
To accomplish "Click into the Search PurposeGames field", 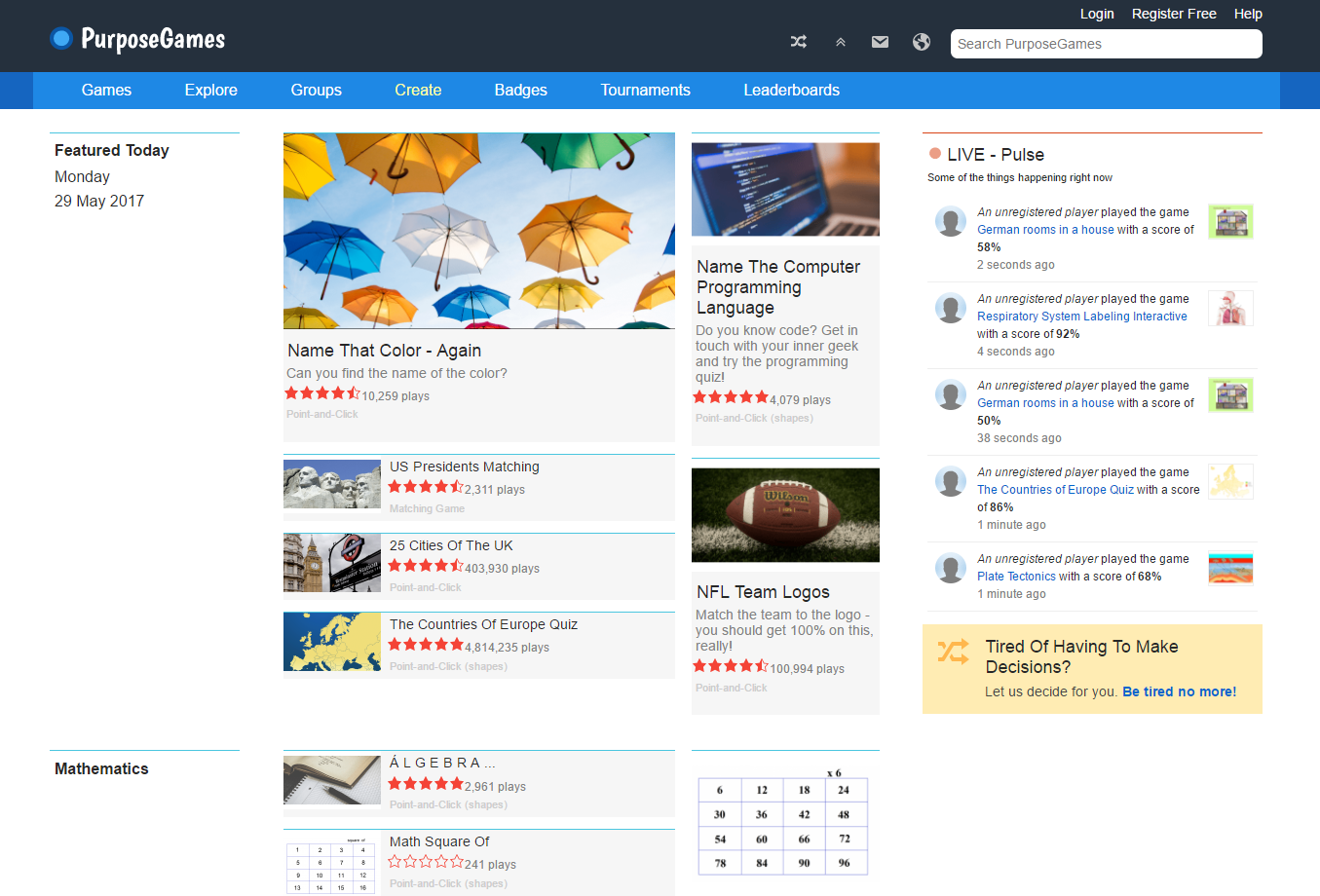I will pyautogui.click(x=1106, y=44).
